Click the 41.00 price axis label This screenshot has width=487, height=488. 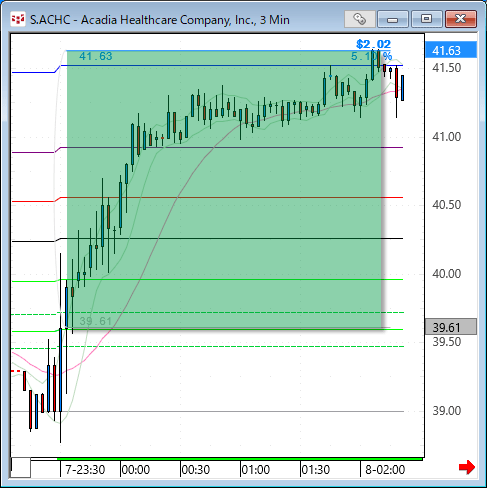click(447, 137)
